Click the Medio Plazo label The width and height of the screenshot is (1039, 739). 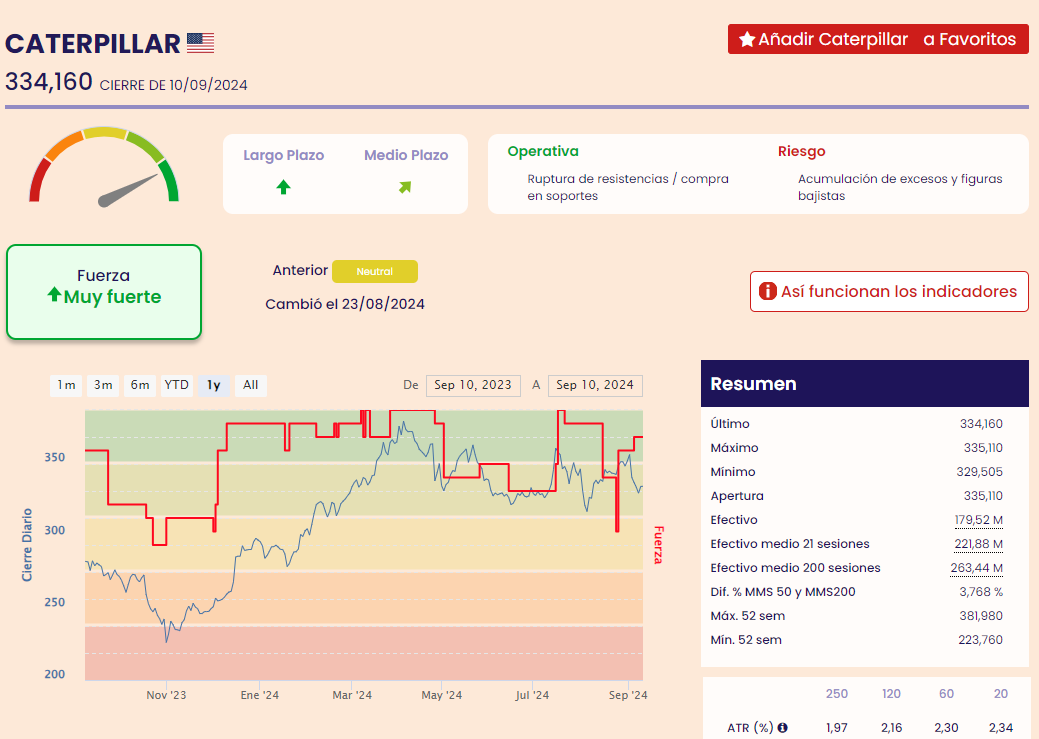(x=406, y=155)
